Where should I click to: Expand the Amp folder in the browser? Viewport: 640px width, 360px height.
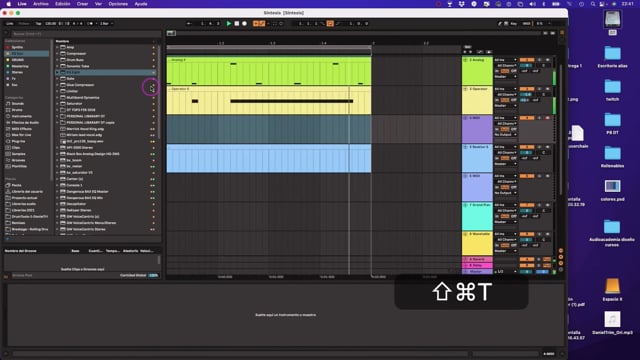point(58,47)
